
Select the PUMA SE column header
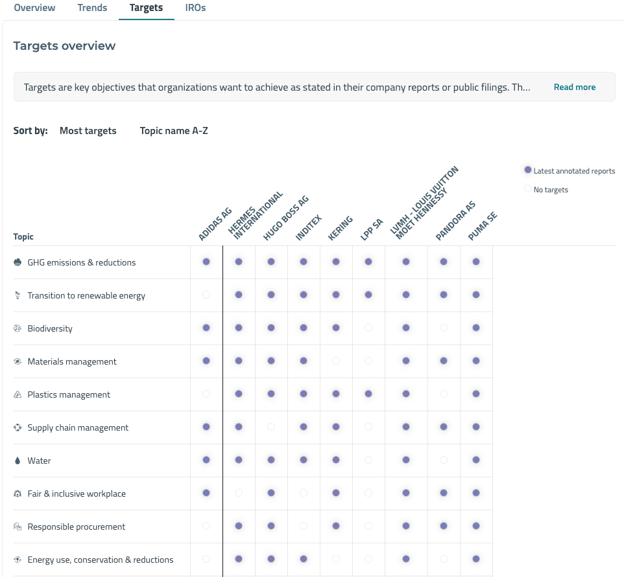click(x=482, y=226)
